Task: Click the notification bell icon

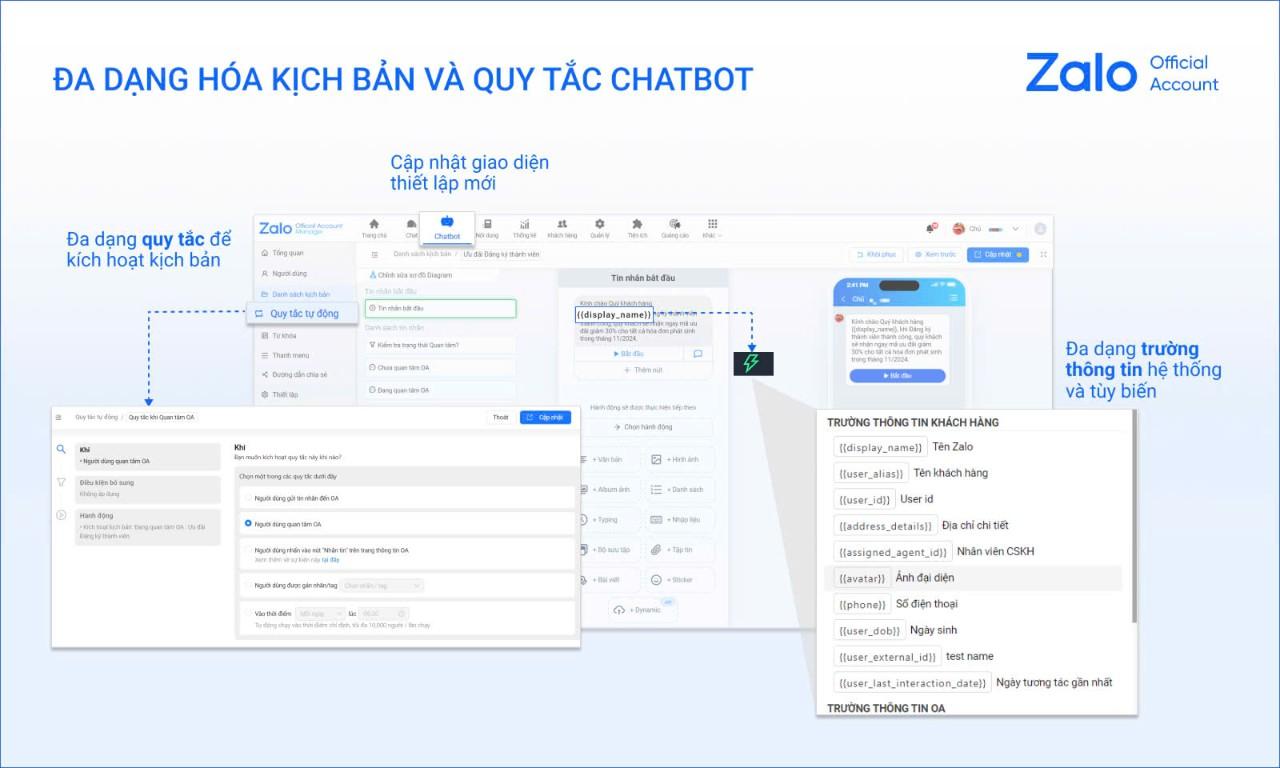Action: (930, 229)
